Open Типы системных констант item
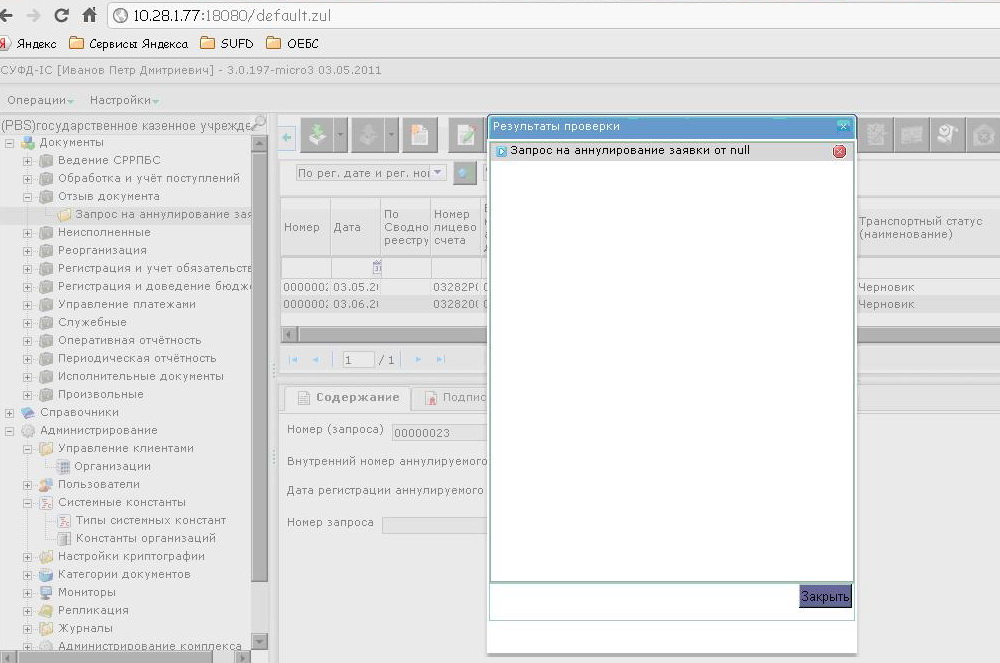1000x663 pixels. pyautogui.click(x=151, y=520)
